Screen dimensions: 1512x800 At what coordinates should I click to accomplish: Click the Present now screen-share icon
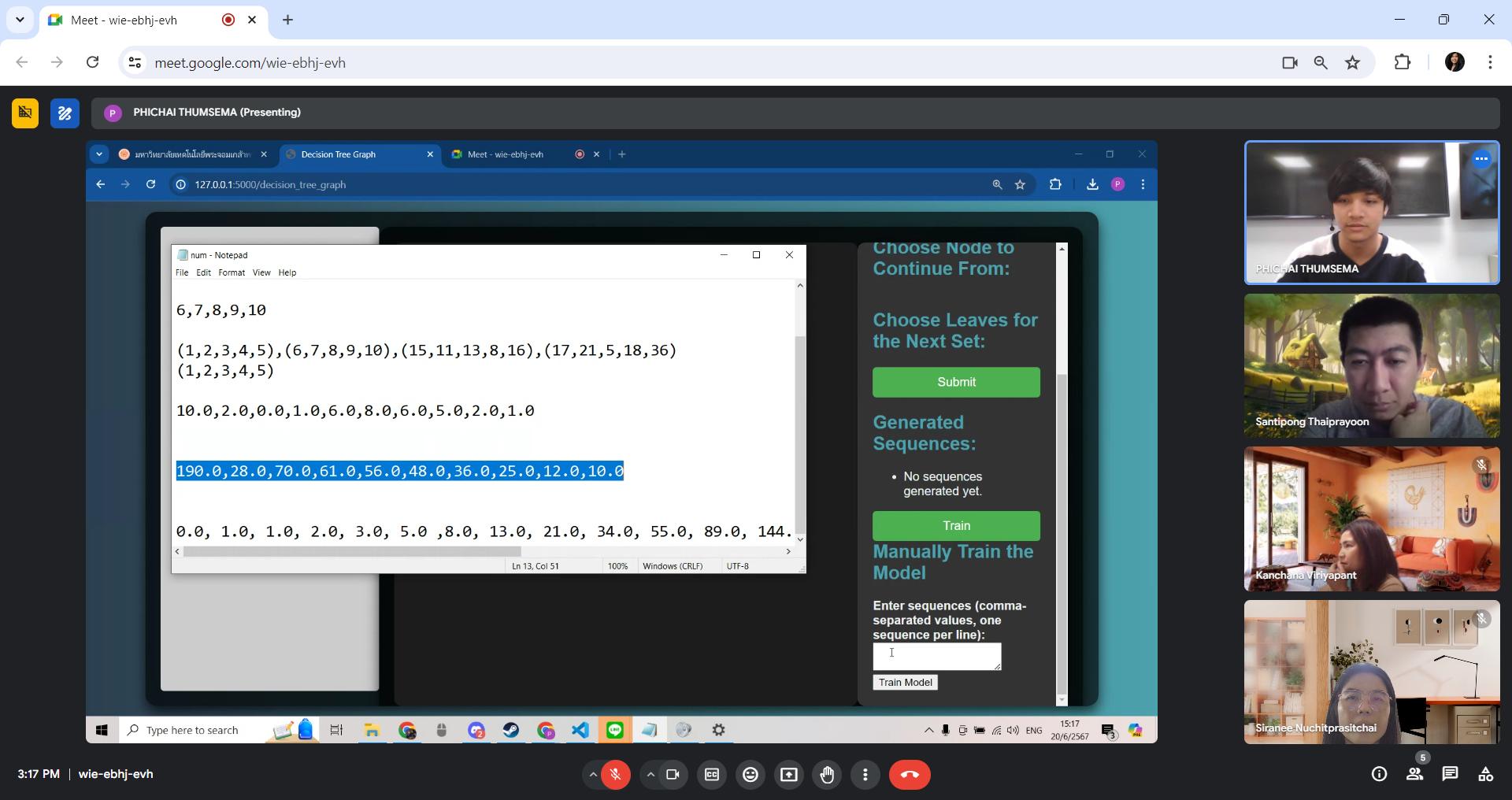click(x=788, y=775)
